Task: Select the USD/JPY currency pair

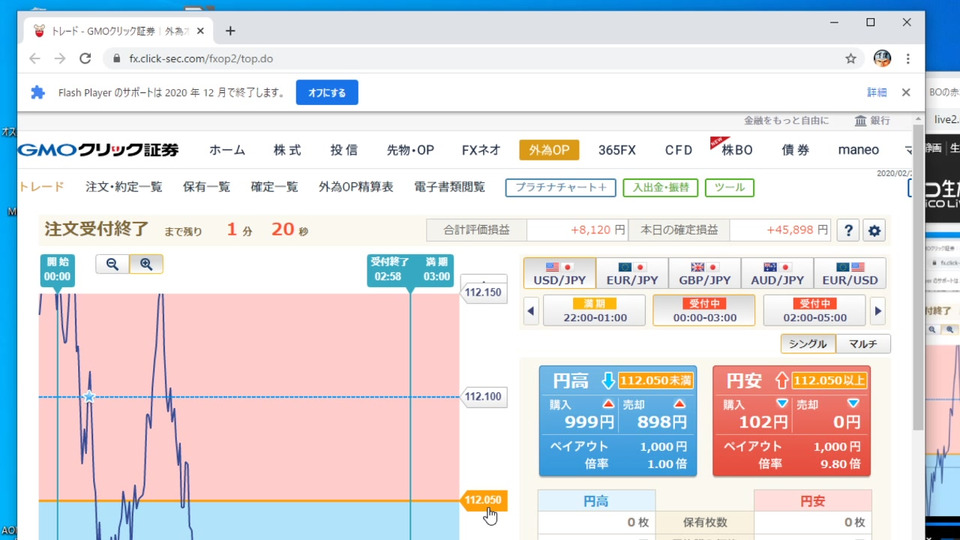Action: point(560,273)
